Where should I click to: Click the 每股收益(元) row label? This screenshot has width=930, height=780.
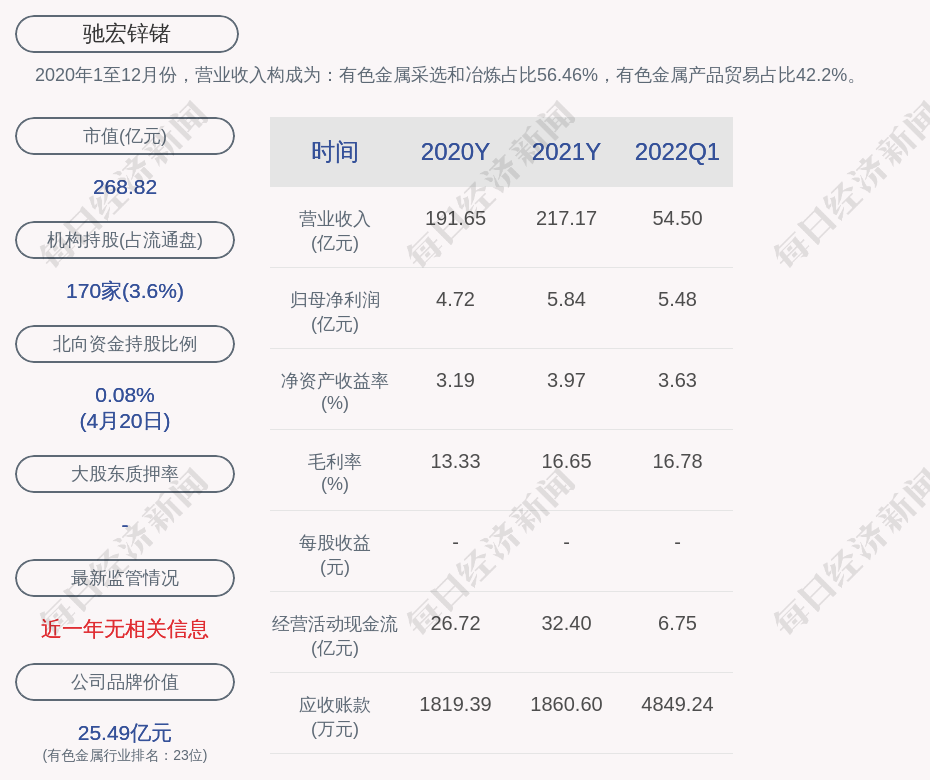[x=335, y=555]
